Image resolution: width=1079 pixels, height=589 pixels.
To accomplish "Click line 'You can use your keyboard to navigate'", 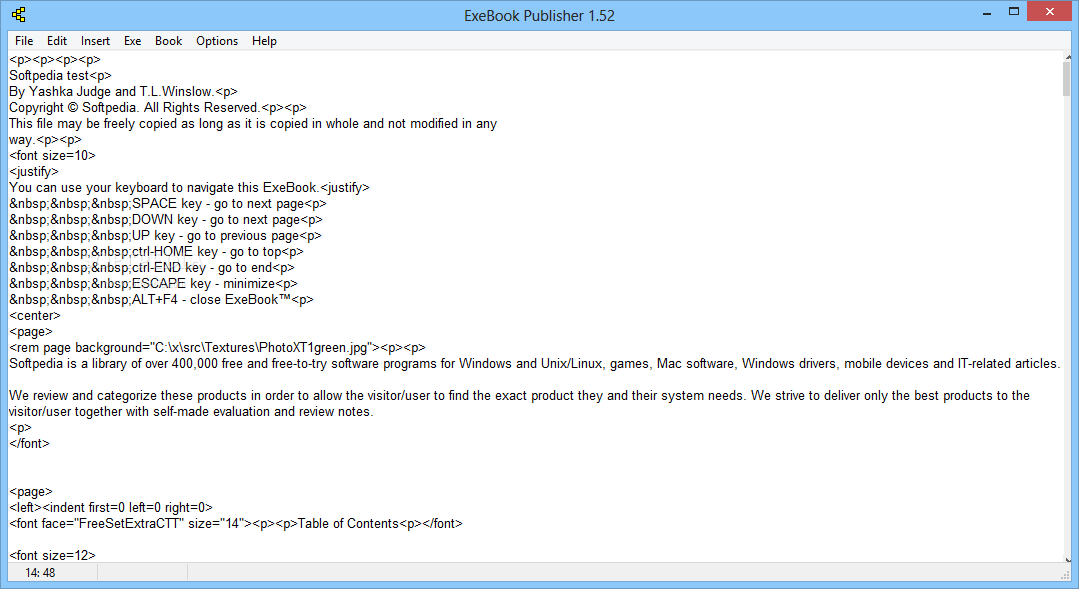I will (189, 187).
